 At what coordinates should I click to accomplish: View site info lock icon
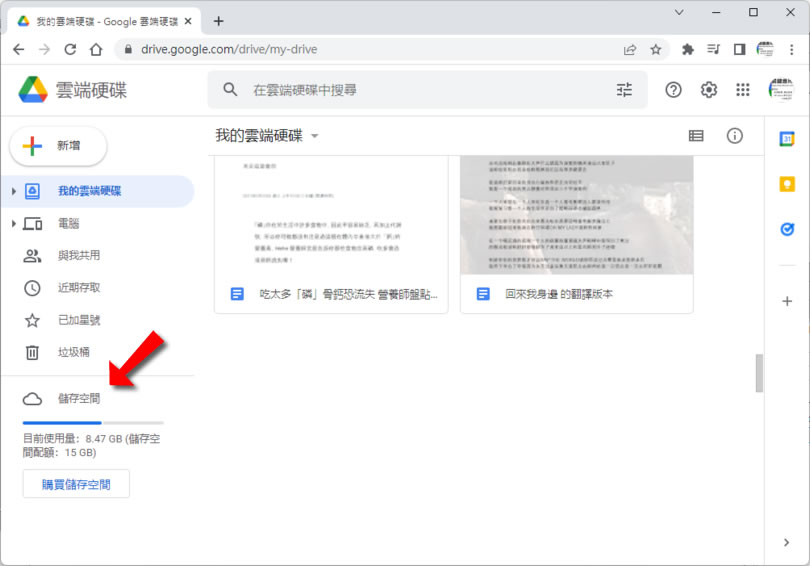pos(129,50)
